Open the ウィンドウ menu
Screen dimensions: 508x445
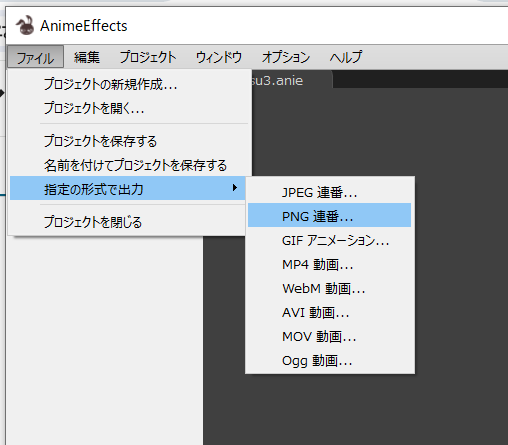click(x=219, y=57)
